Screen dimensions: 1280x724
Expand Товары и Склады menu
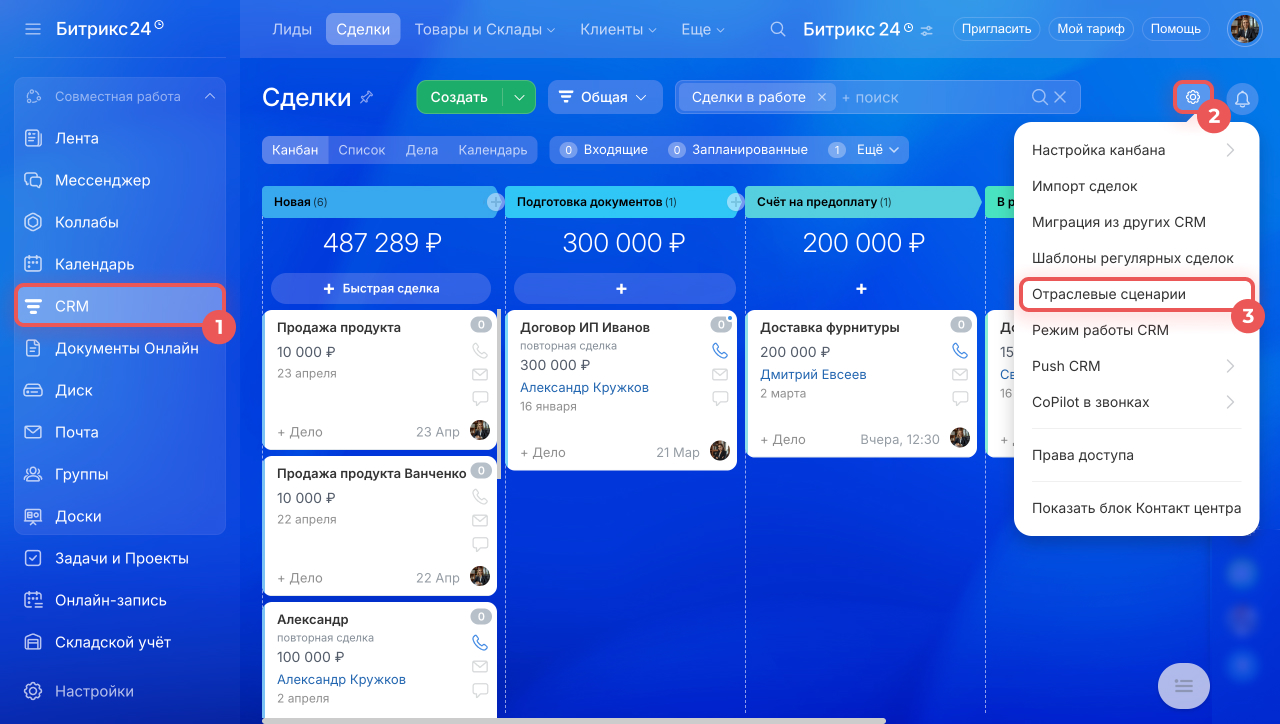coord(485,29)
